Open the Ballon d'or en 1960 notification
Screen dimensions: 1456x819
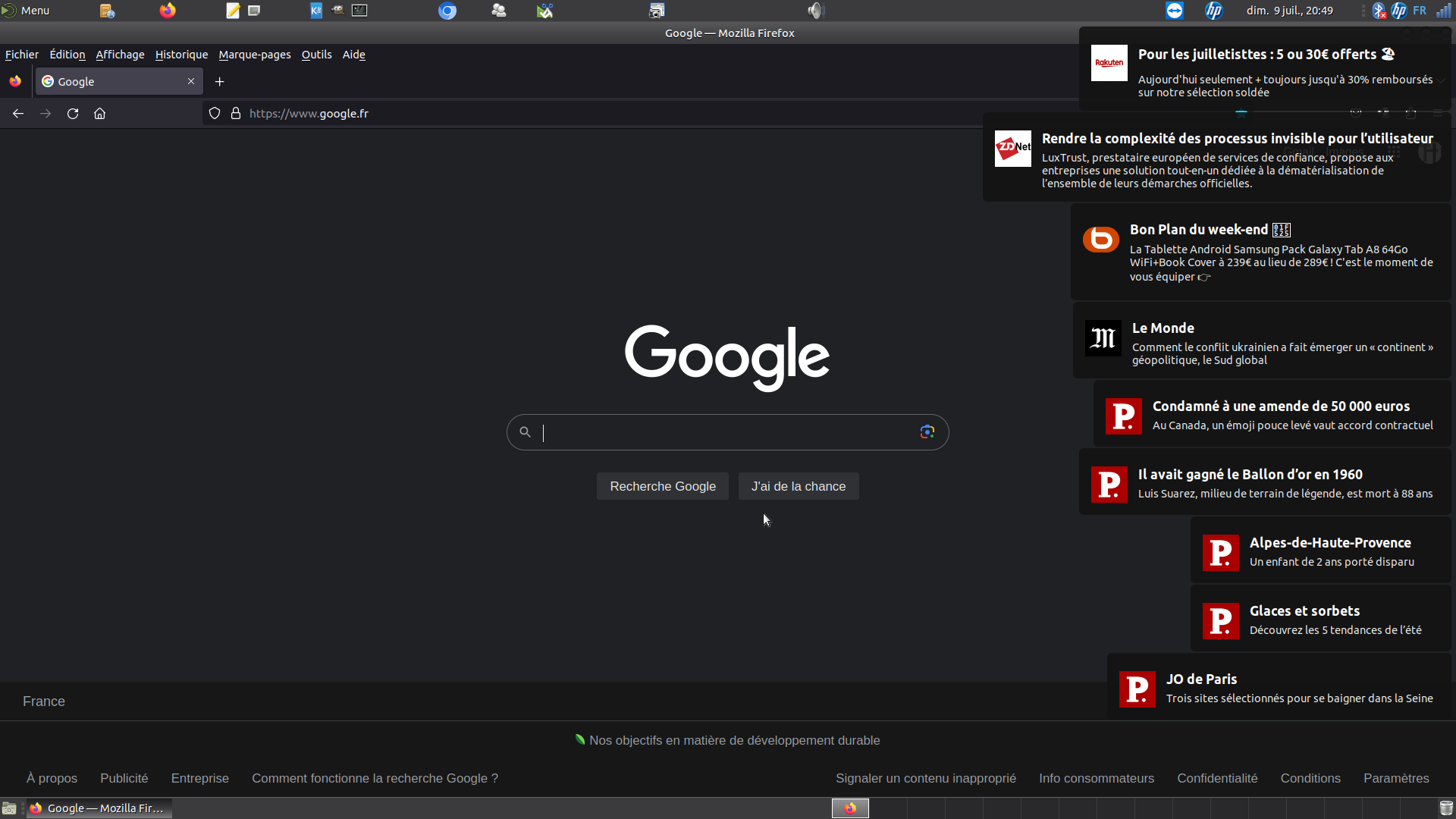click(x=1265, y=482)
